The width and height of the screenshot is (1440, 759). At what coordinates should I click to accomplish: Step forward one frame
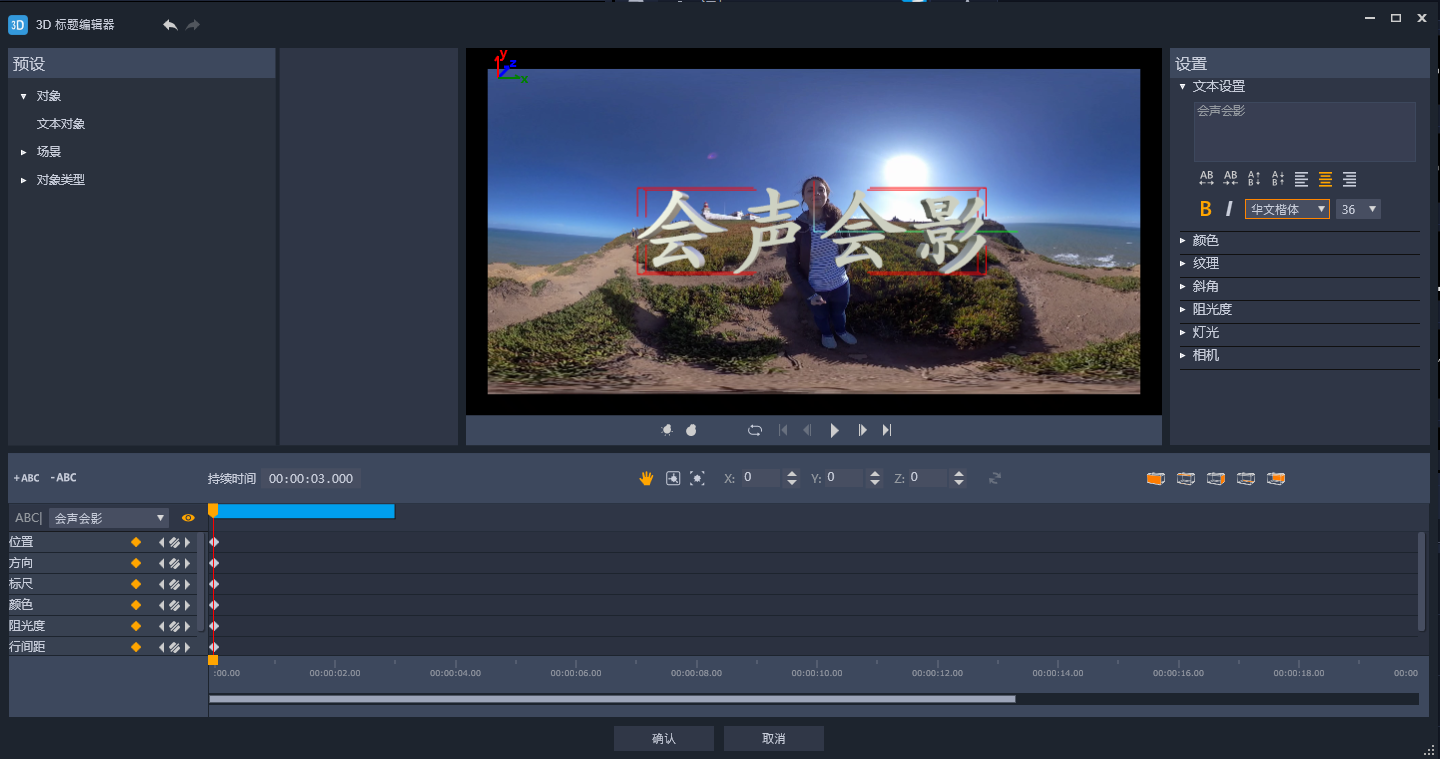[862, 430]
